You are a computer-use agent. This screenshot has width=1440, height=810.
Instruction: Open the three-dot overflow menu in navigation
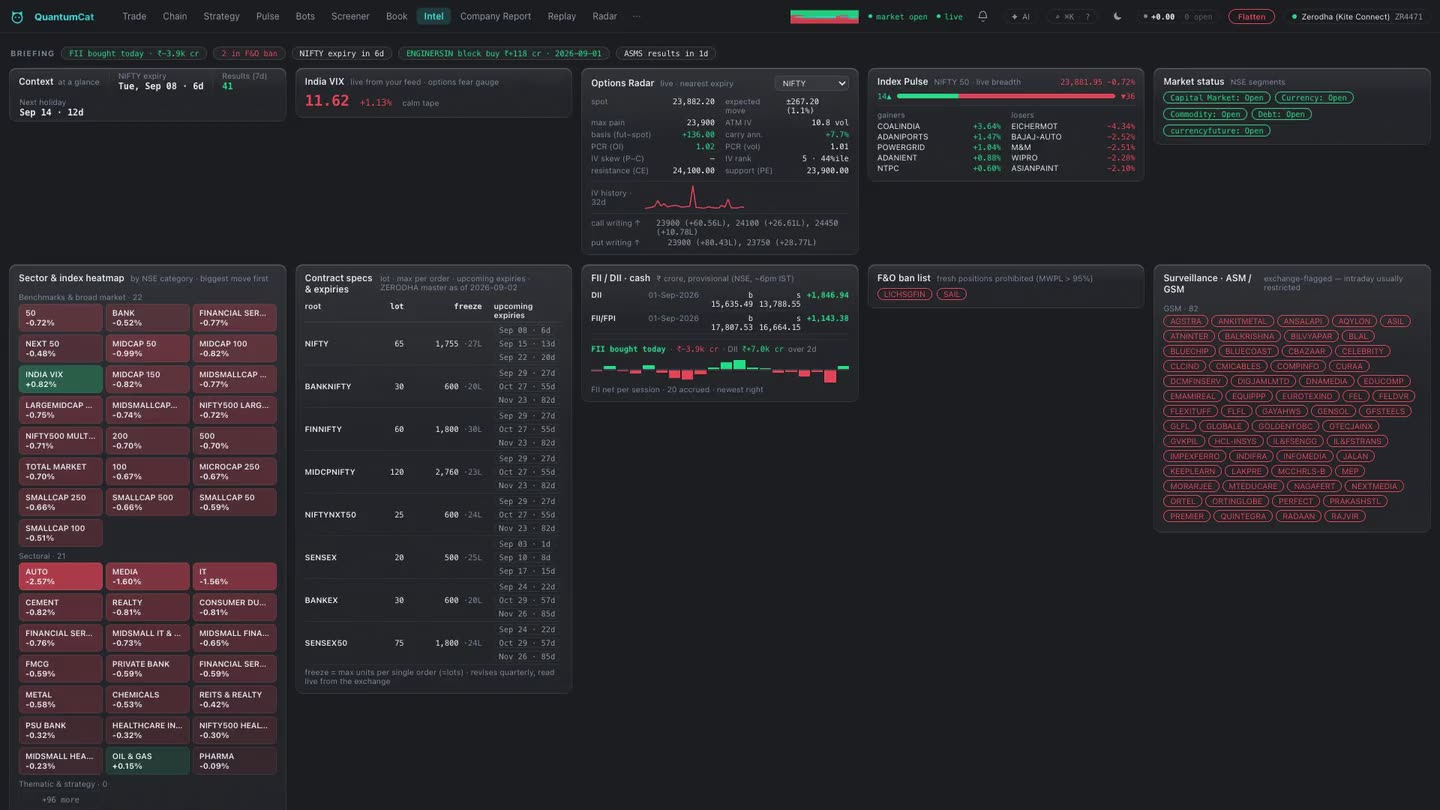[636, 16]
